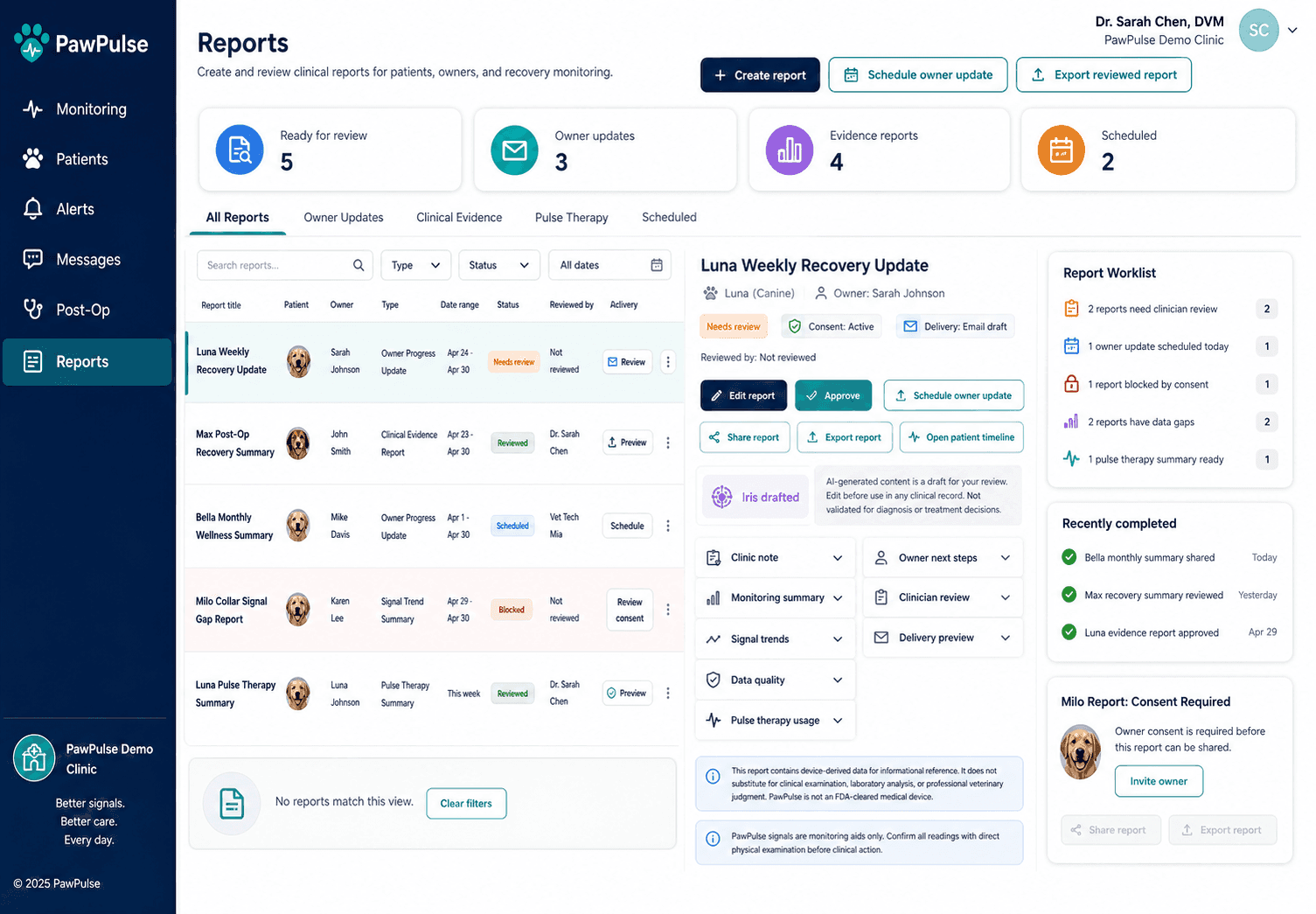The image size is (1316, 914).
Task: Expand Owner next steps section
Action: pos(943,558)
